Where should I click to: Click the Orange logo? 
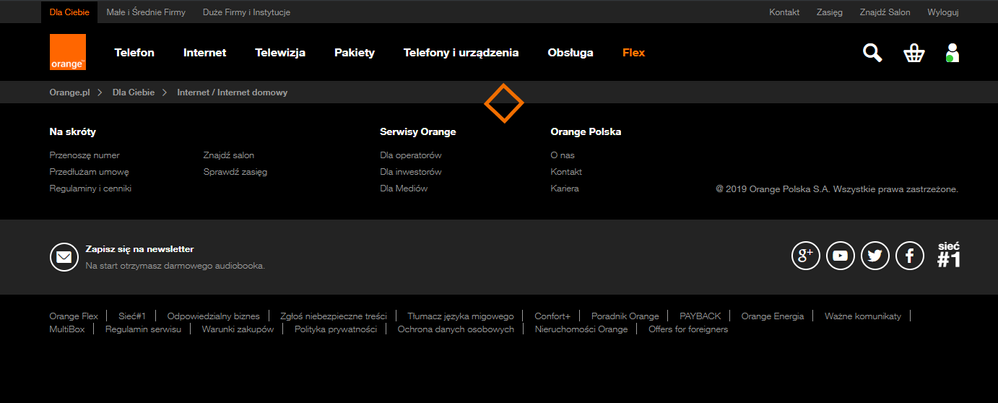(x=68, y=53)
